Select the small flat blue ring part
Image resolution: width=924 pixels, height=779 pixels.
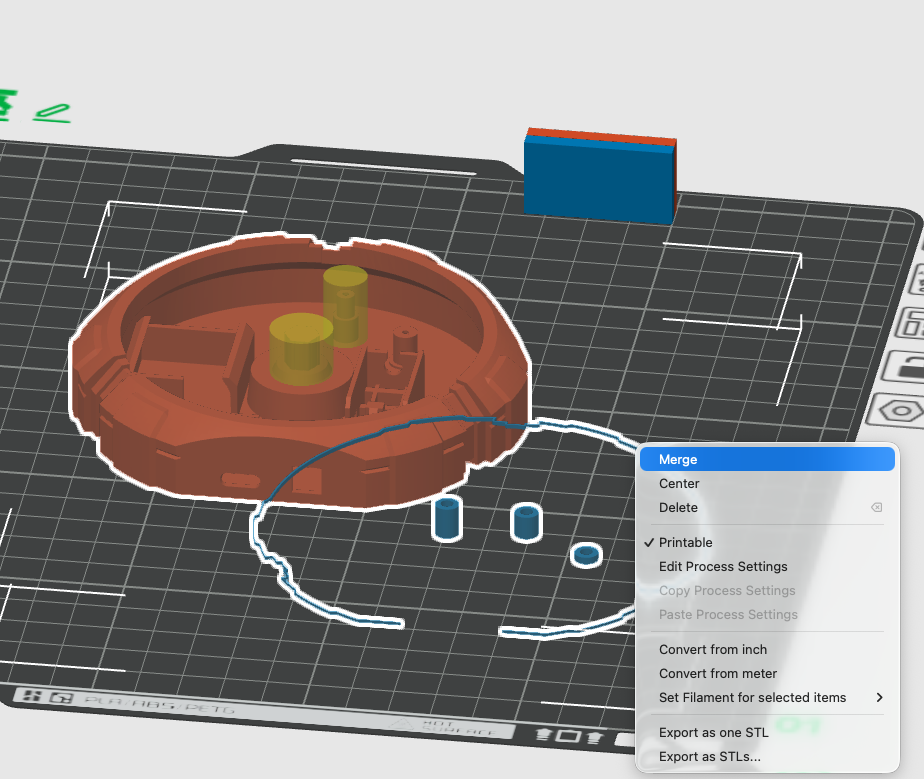(x=586, y=554)
